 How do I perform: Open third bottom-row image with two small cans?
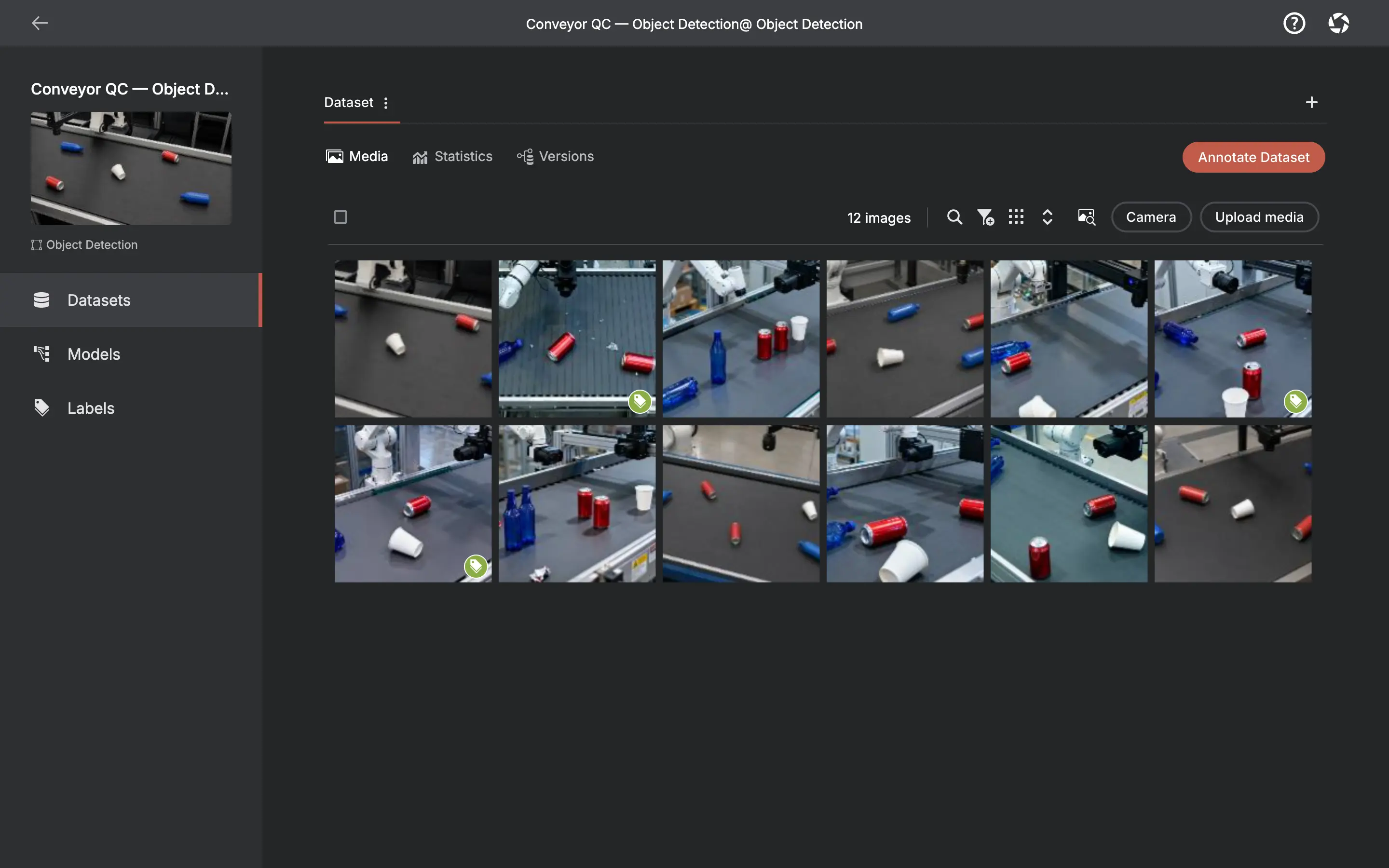coord(741,504)
